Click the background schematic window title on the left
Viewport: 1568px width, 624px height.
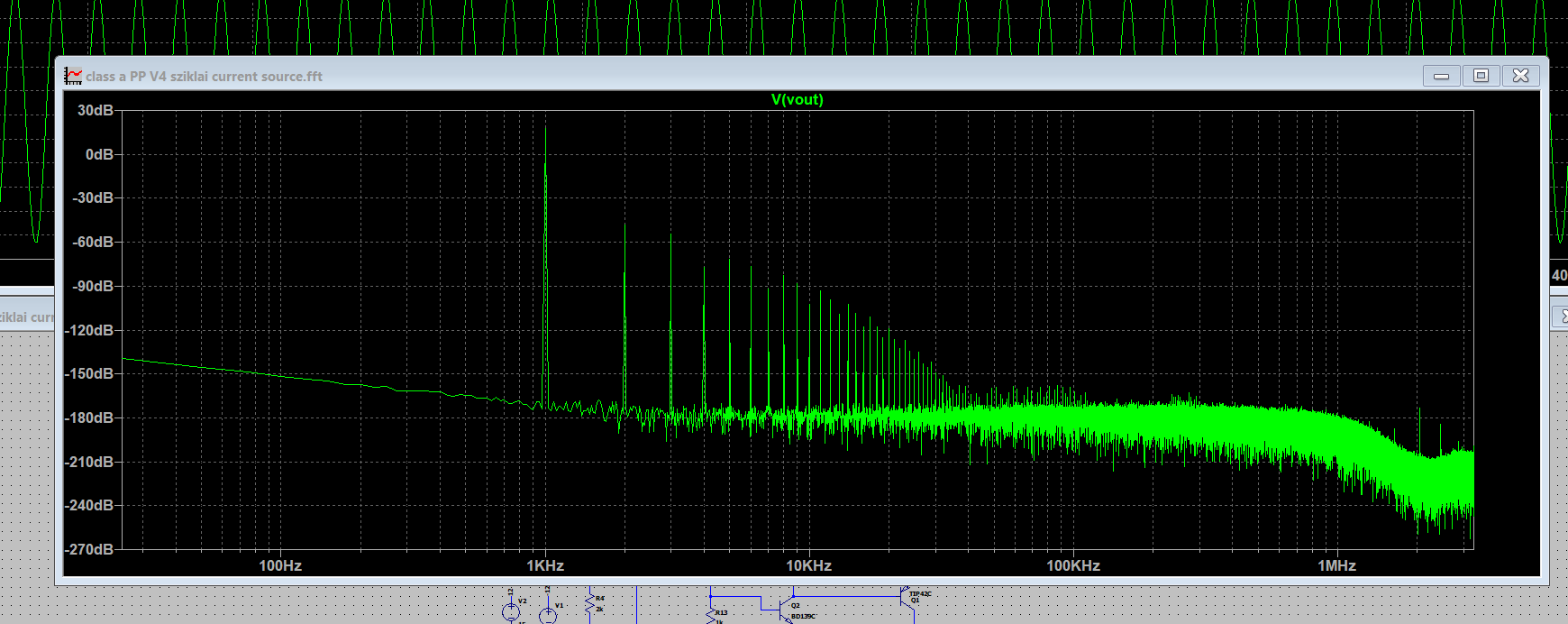coord(27,317)
